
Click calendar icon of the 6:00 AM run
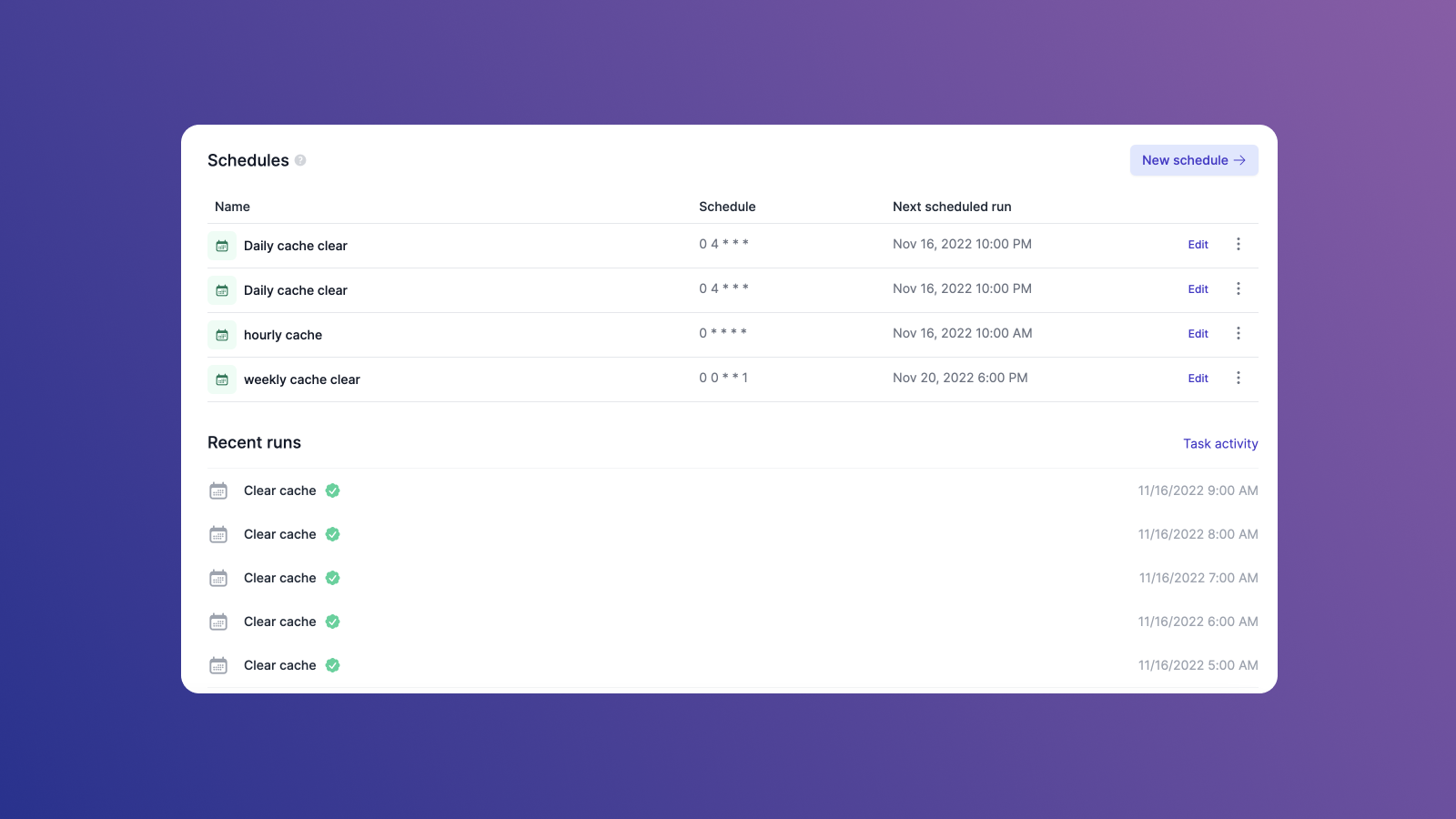point(218,622)
